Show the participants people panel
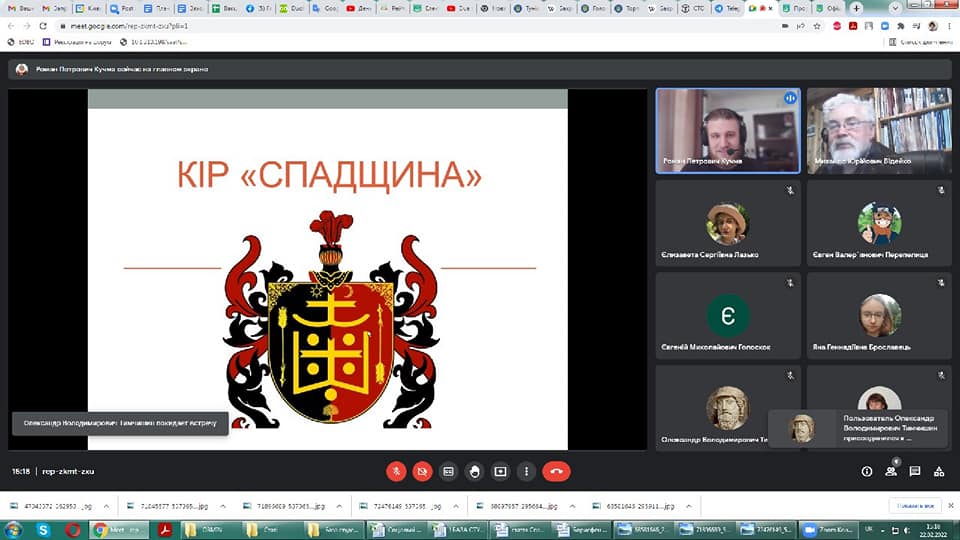This screenshot has height=540, width=960. pos(891,471)
